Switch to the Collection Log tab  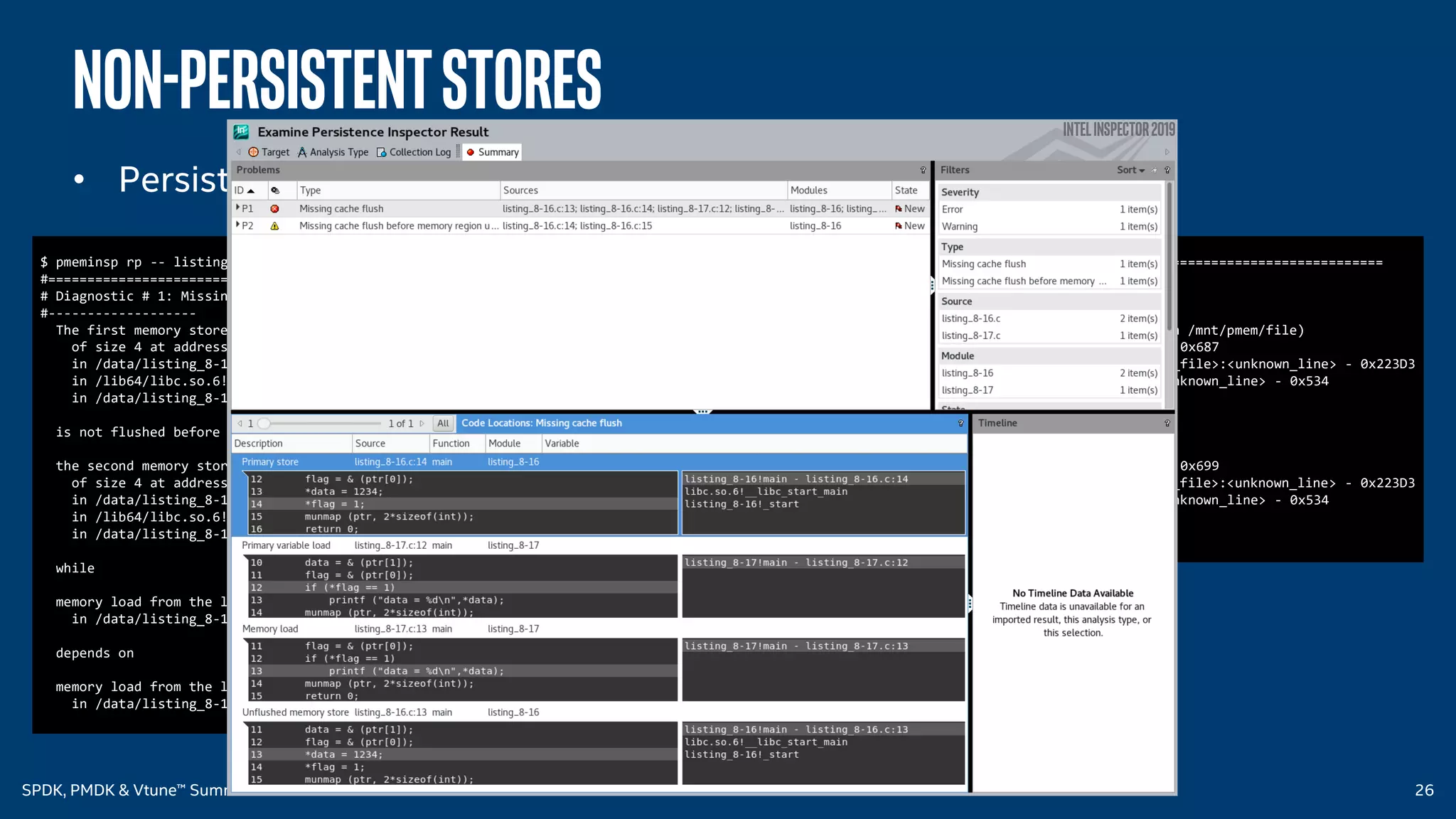(414, 152)
